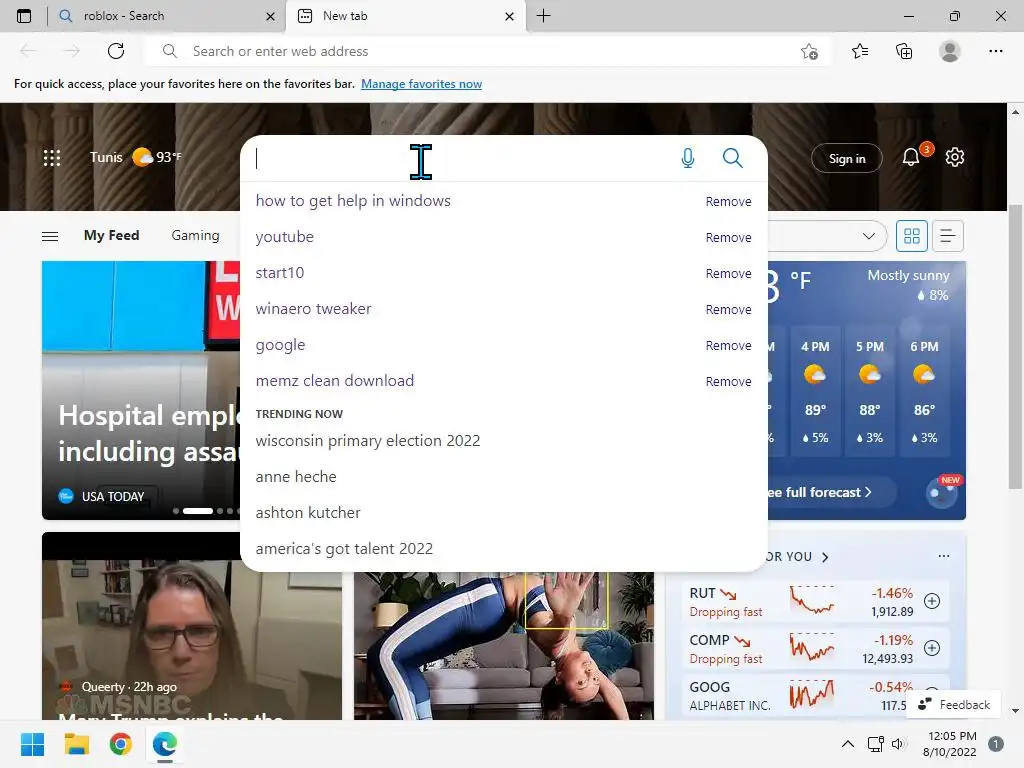This screenshot has width=1024, height=768.
Task: Open the profile avatar icon
Action: pos(950,51)
